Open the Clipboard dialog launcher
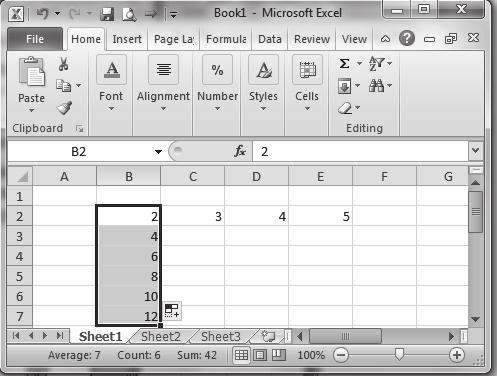 point(79,128)
